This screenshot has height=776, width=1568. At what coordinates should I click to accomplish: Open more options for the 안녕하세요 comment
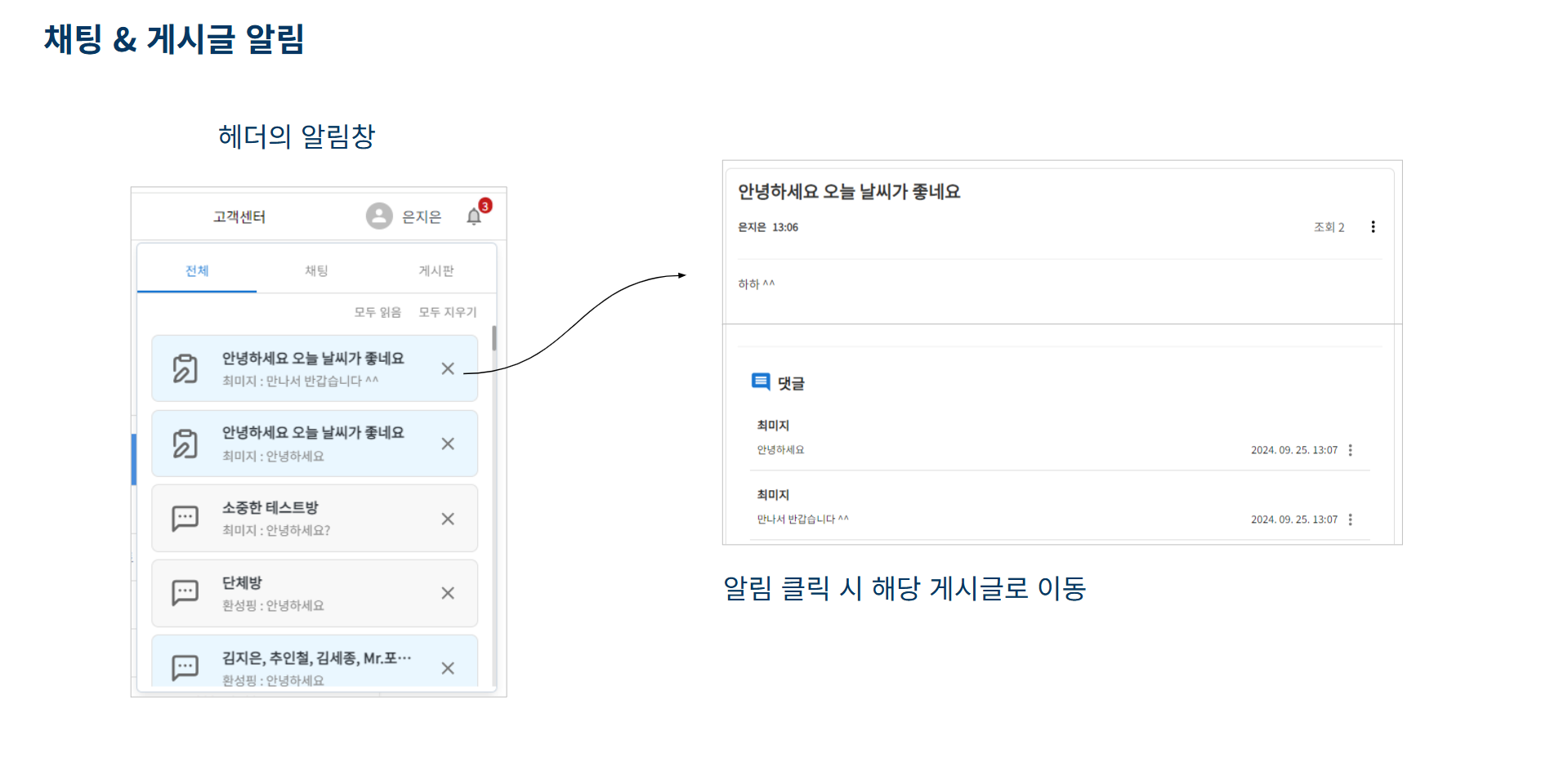coord(1350,450)
